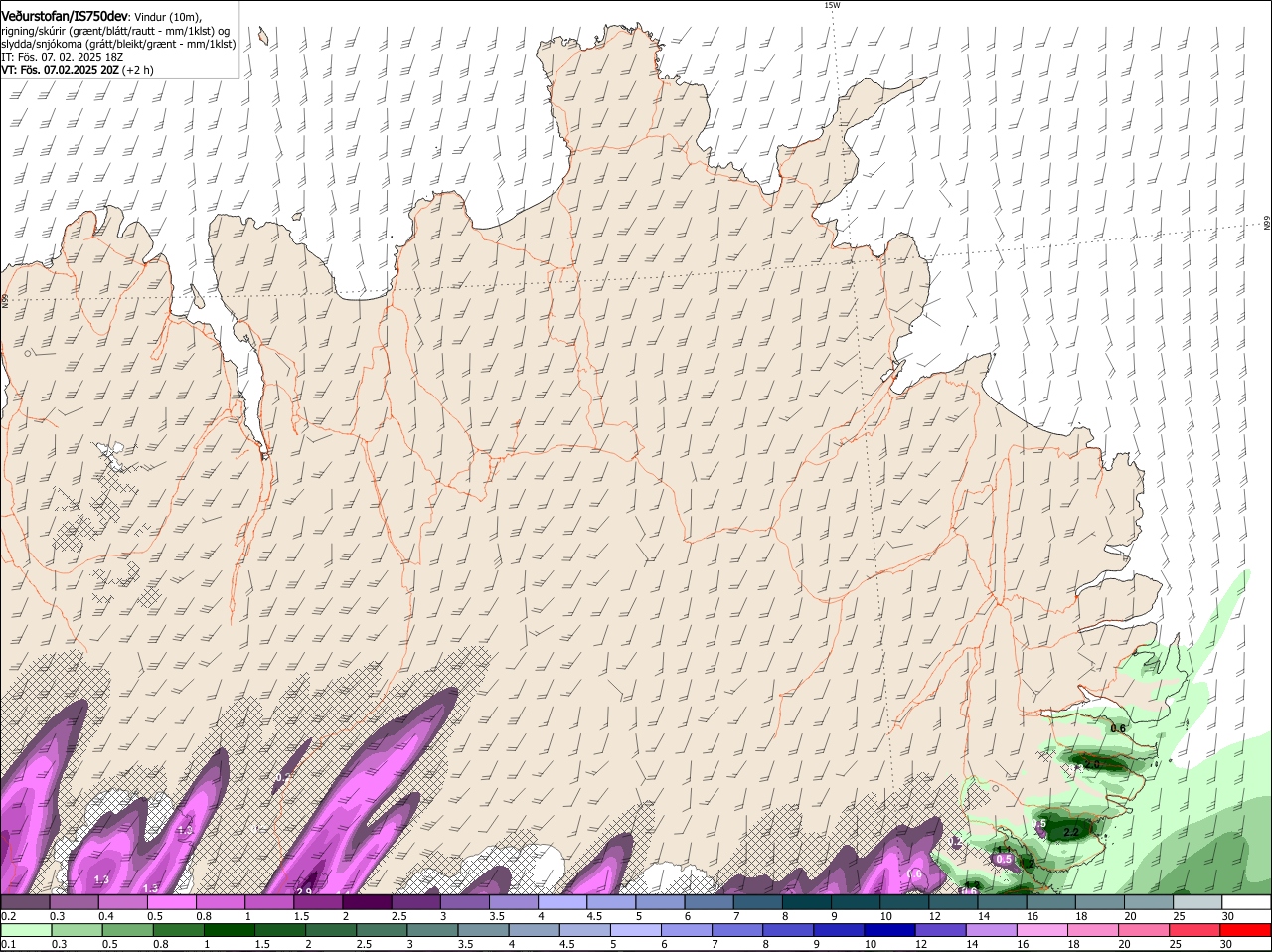1272x952 pixels.
Task: Click lower legend swatch between 6 and 7
Action: click(x=687, y=930)
